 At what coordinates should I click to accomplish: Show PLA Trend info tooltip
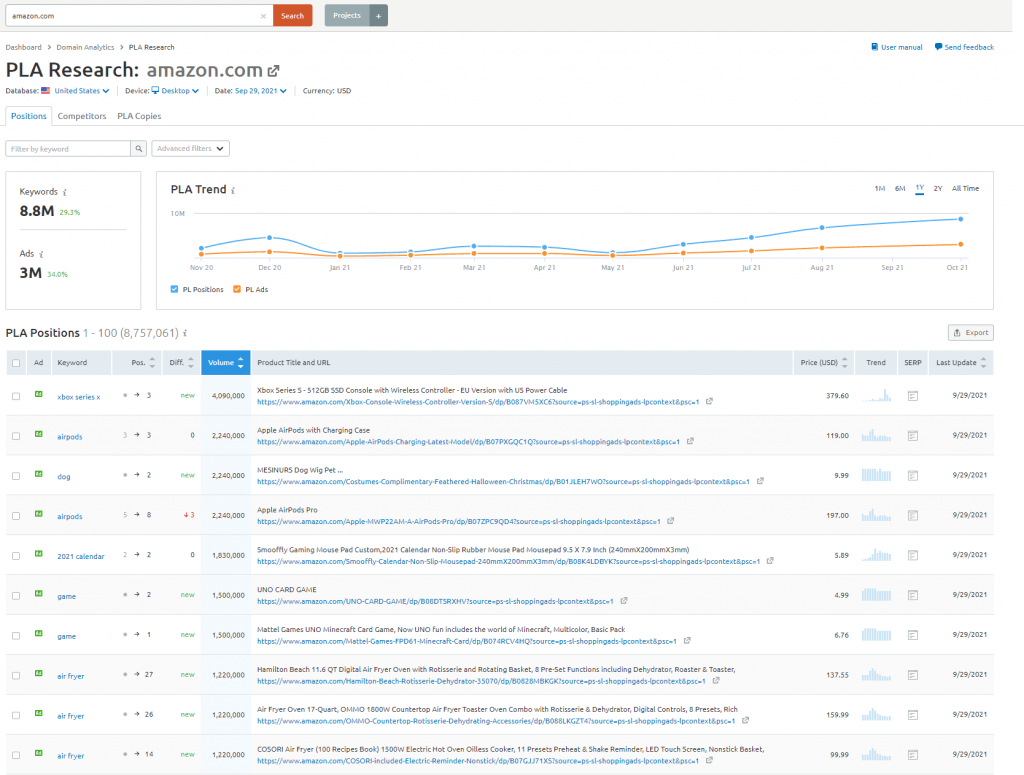[233, 190]
